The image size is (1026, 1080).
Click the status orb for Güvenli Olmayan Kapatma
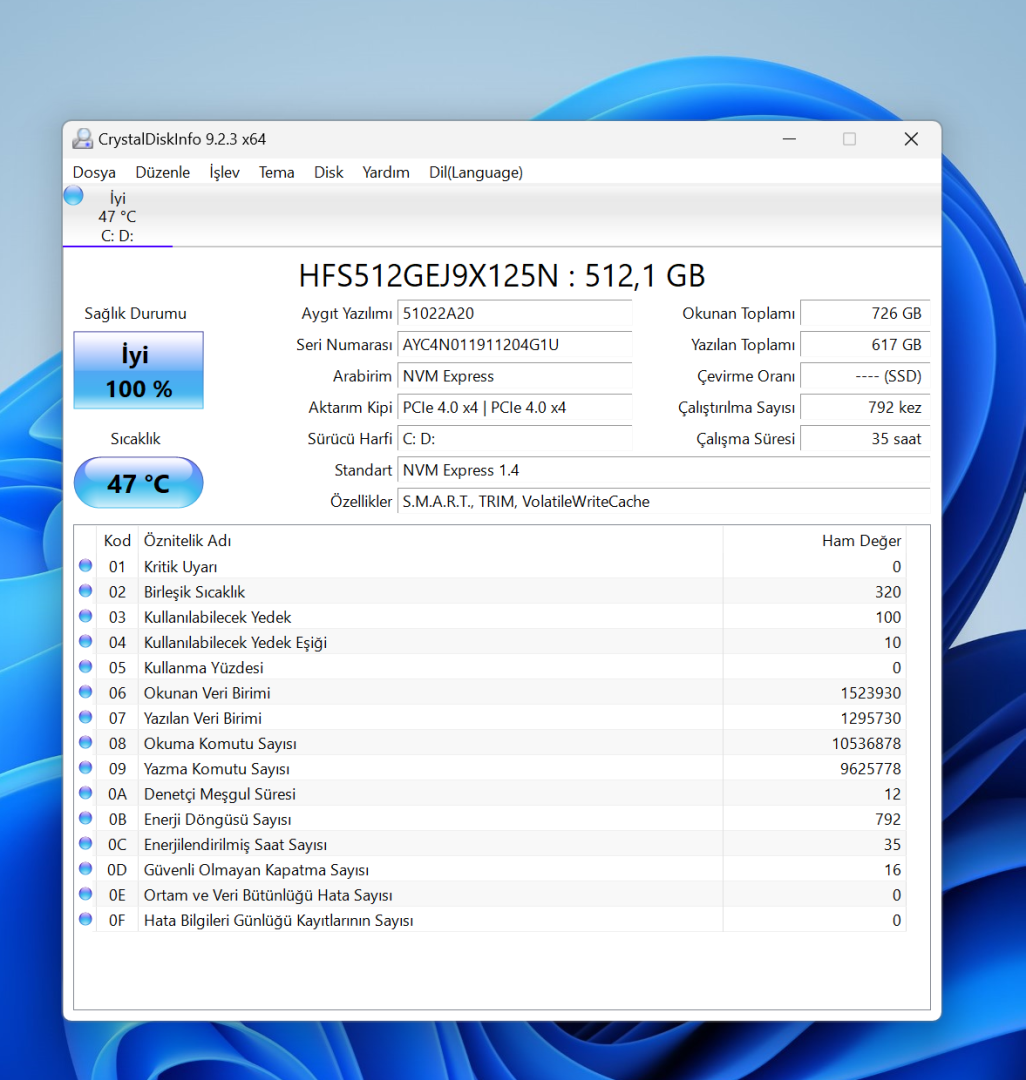click(85, 869)
